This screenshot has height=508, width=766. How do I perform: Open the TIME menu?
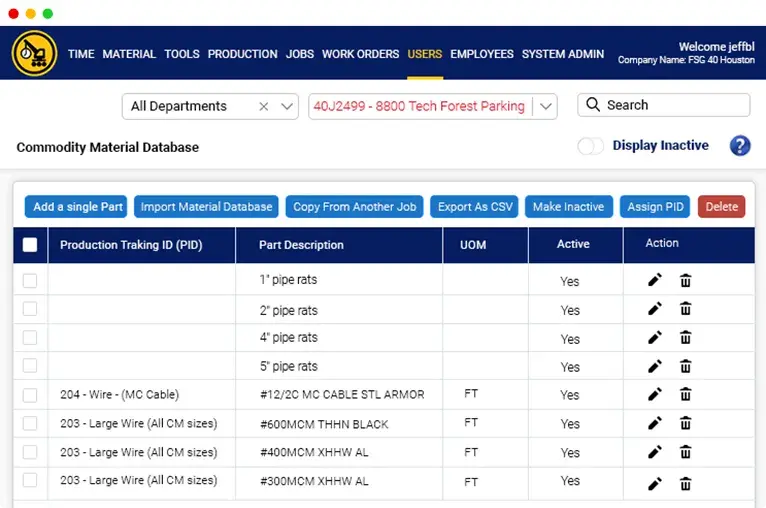(x=81, y=54)
